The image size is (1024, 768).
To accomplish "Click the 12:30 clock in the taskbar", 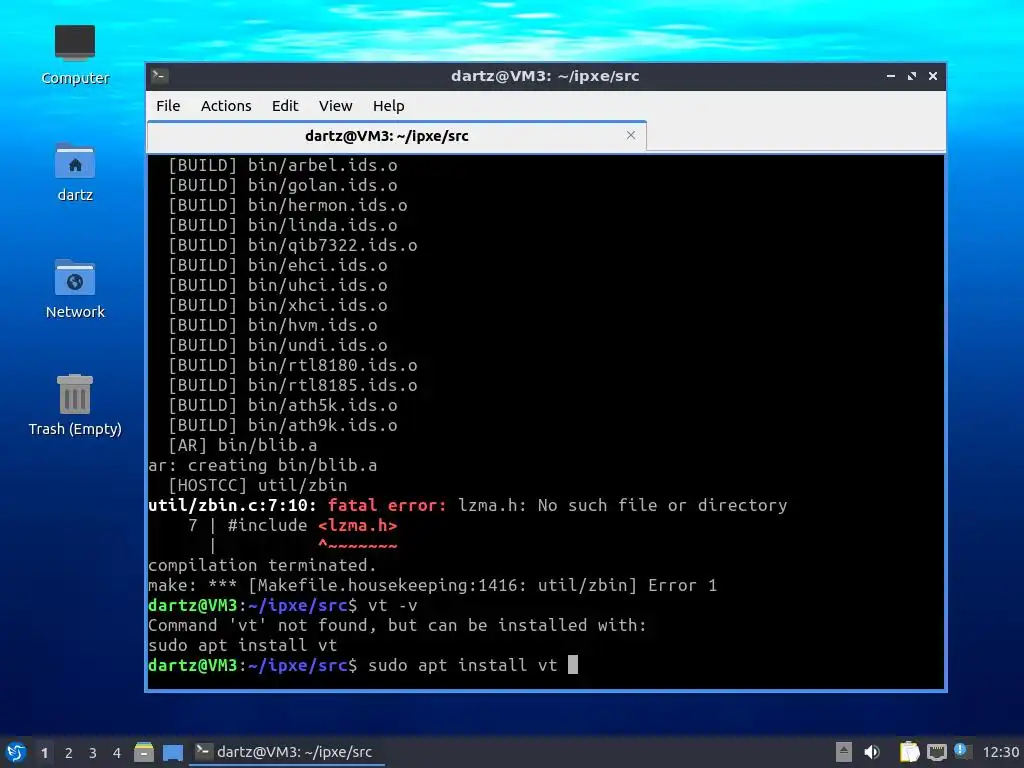I will [x=1000, y=752].
